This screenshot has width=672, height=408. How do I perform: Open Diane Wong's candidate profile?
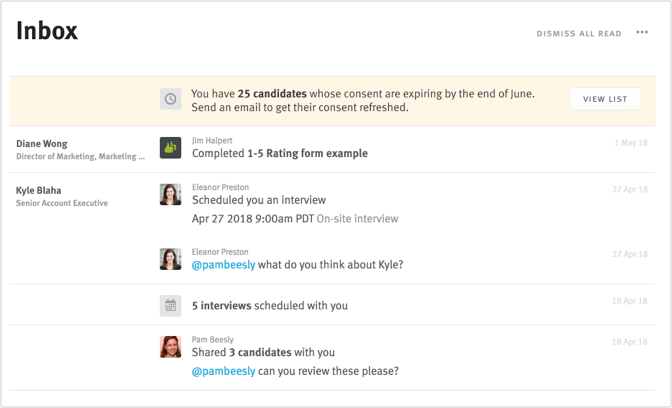[x=42, y=144]
